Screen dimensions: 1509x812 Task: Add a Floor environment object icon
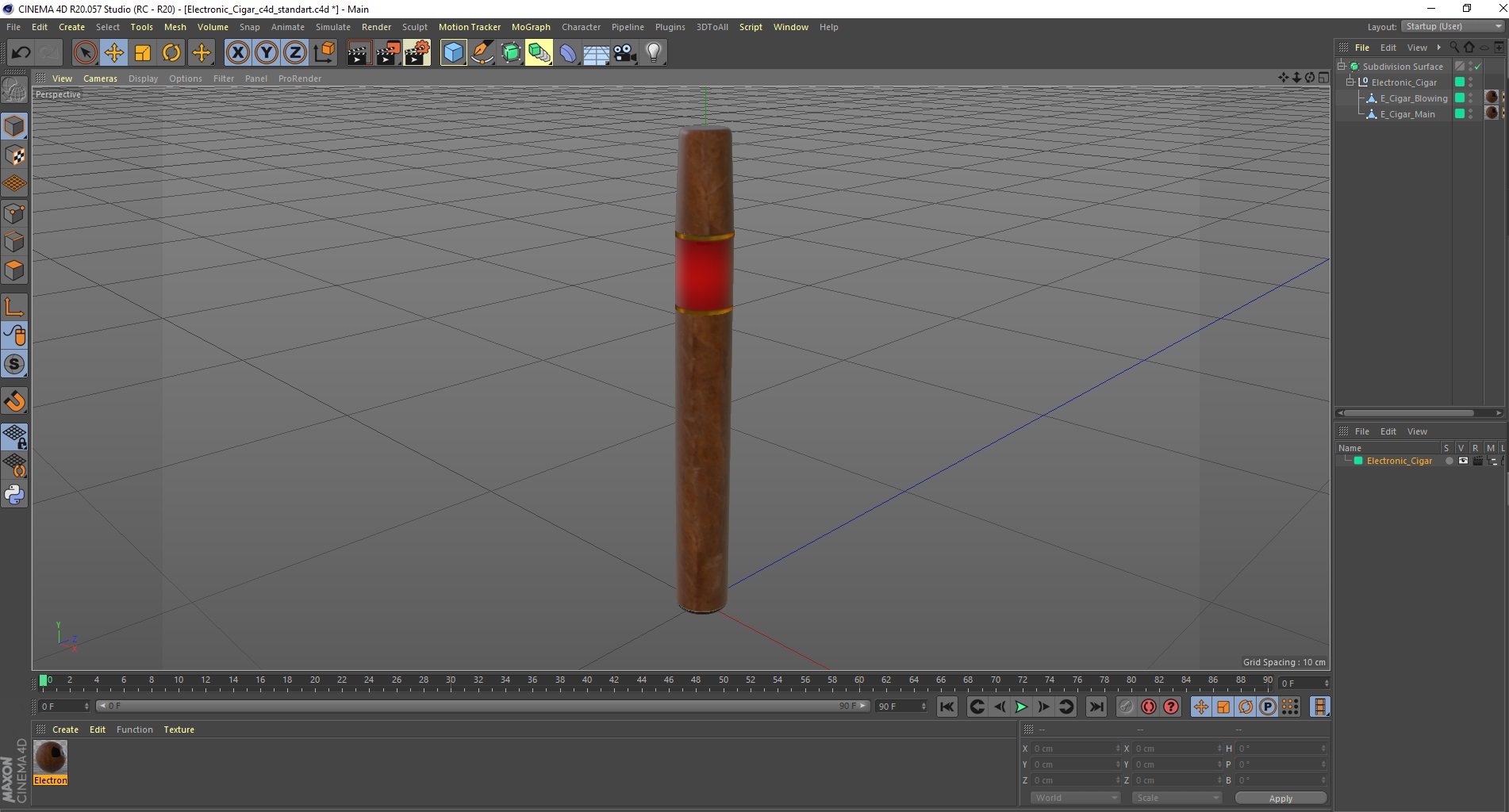point(597,53)
